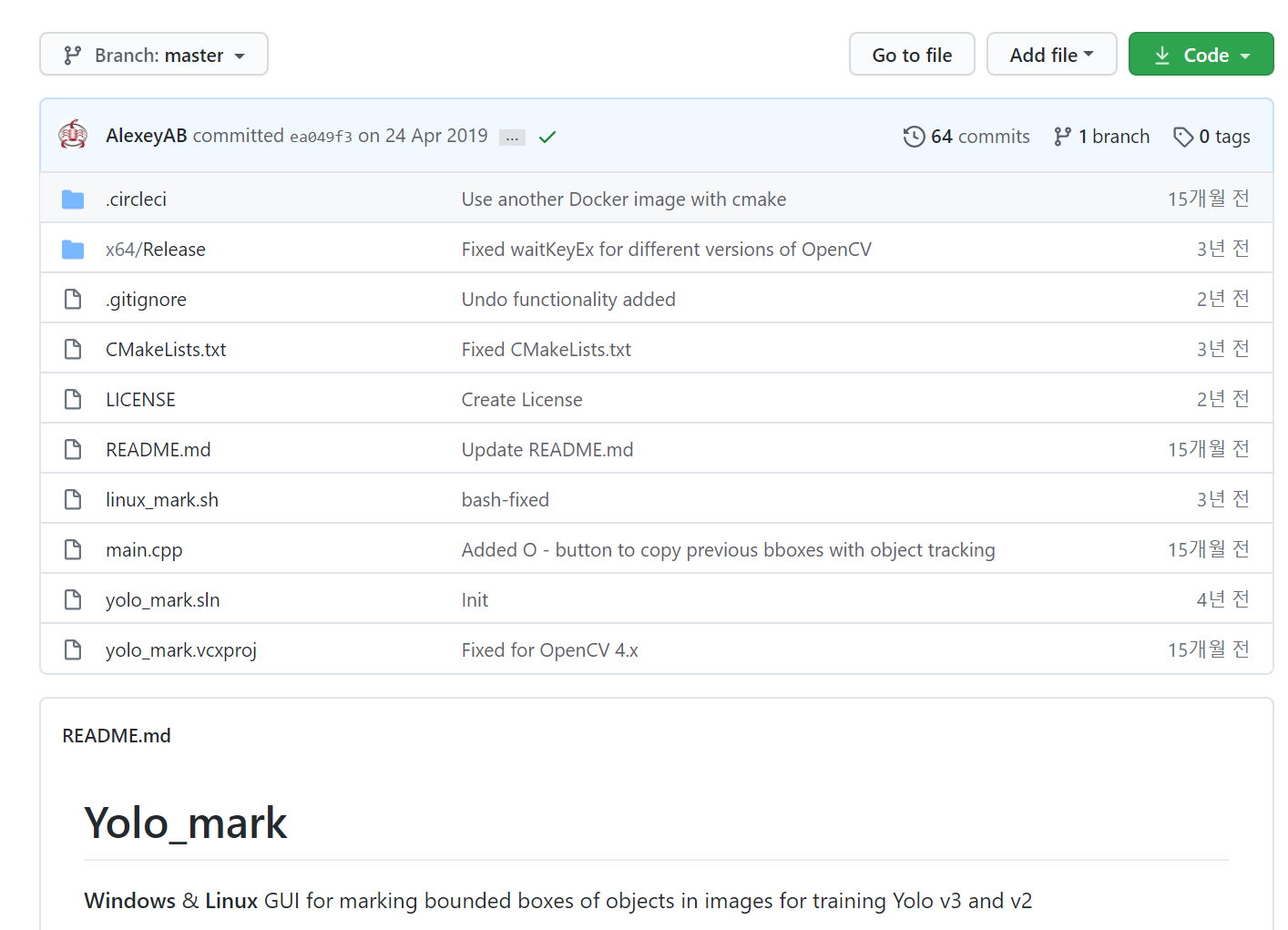Open linux_mark.sh file
This screenshot has width=1288, height=930.
162,500
